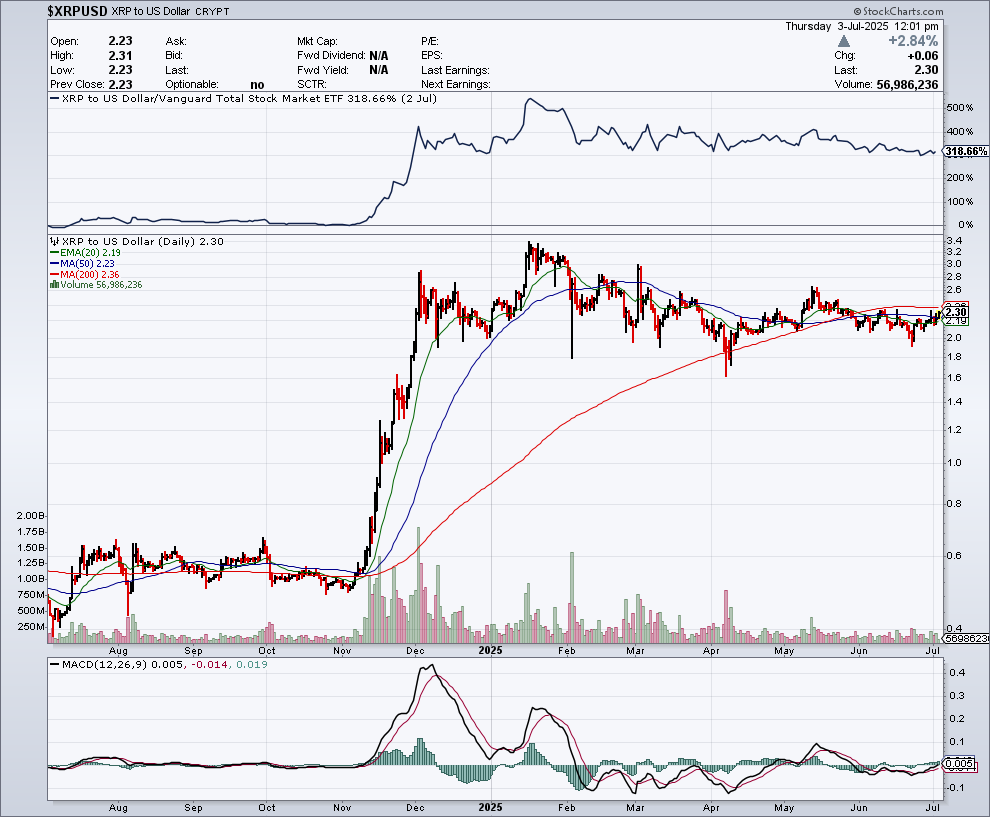
Task: Click the 1.00B volume axis label
Action: (30, 579)
